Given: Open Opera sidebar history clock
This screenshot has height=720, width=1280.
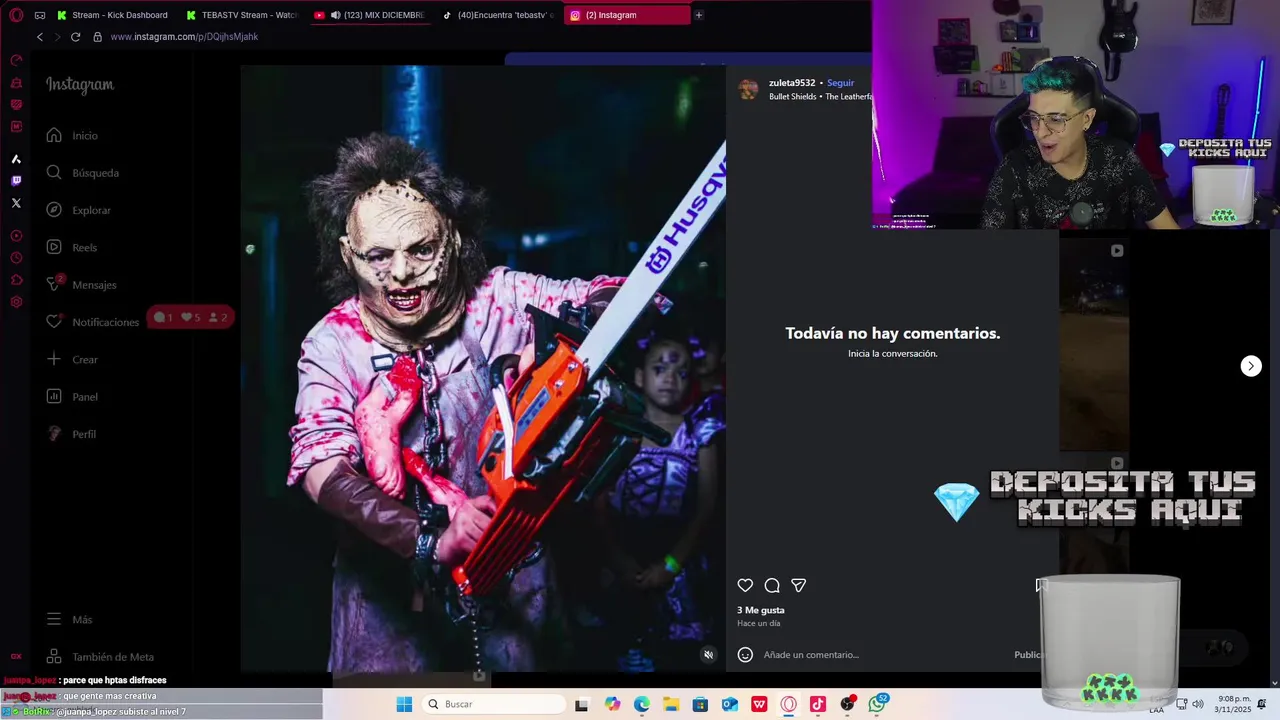Looking at the screenshot, I should click(16, 258).
